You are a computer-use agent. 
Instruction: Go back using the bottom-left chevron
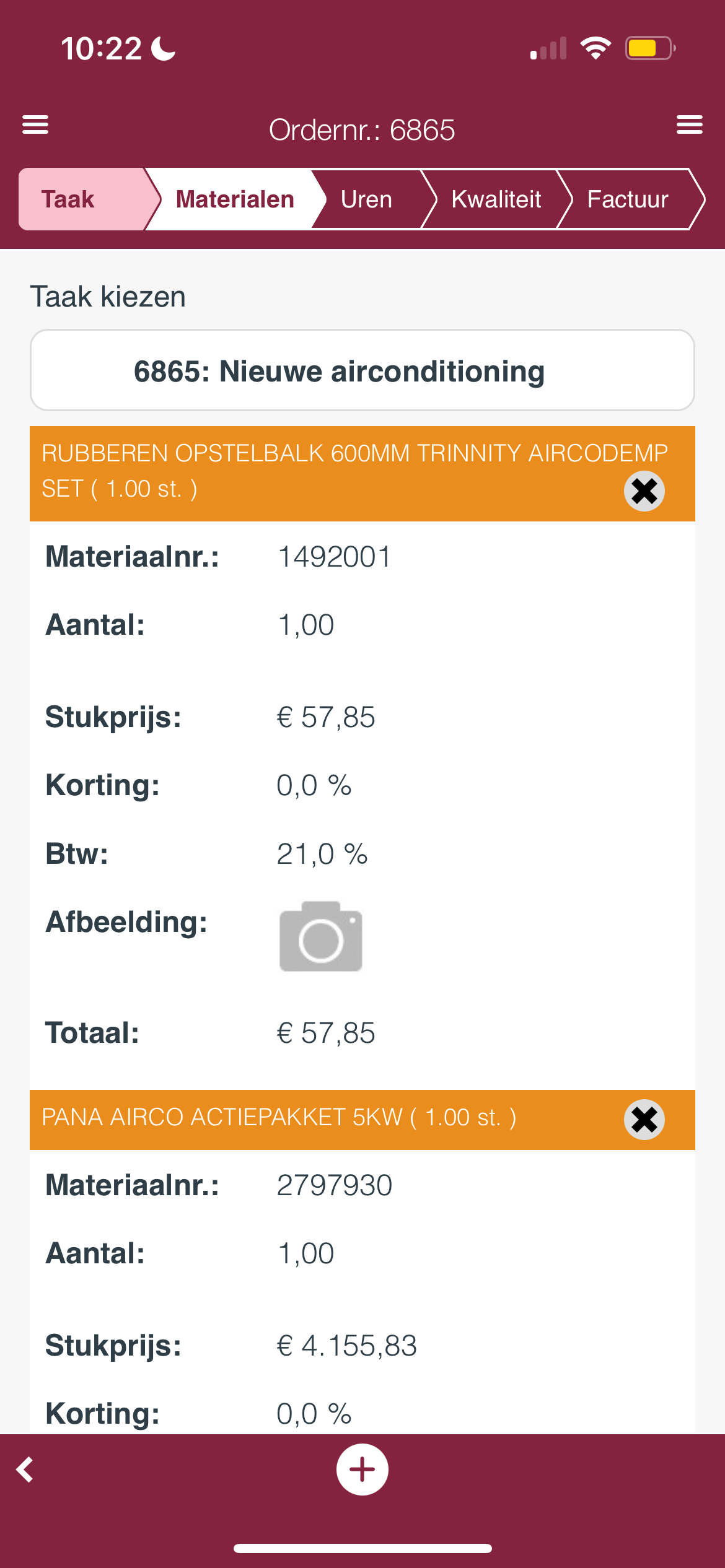[25, 1470]
